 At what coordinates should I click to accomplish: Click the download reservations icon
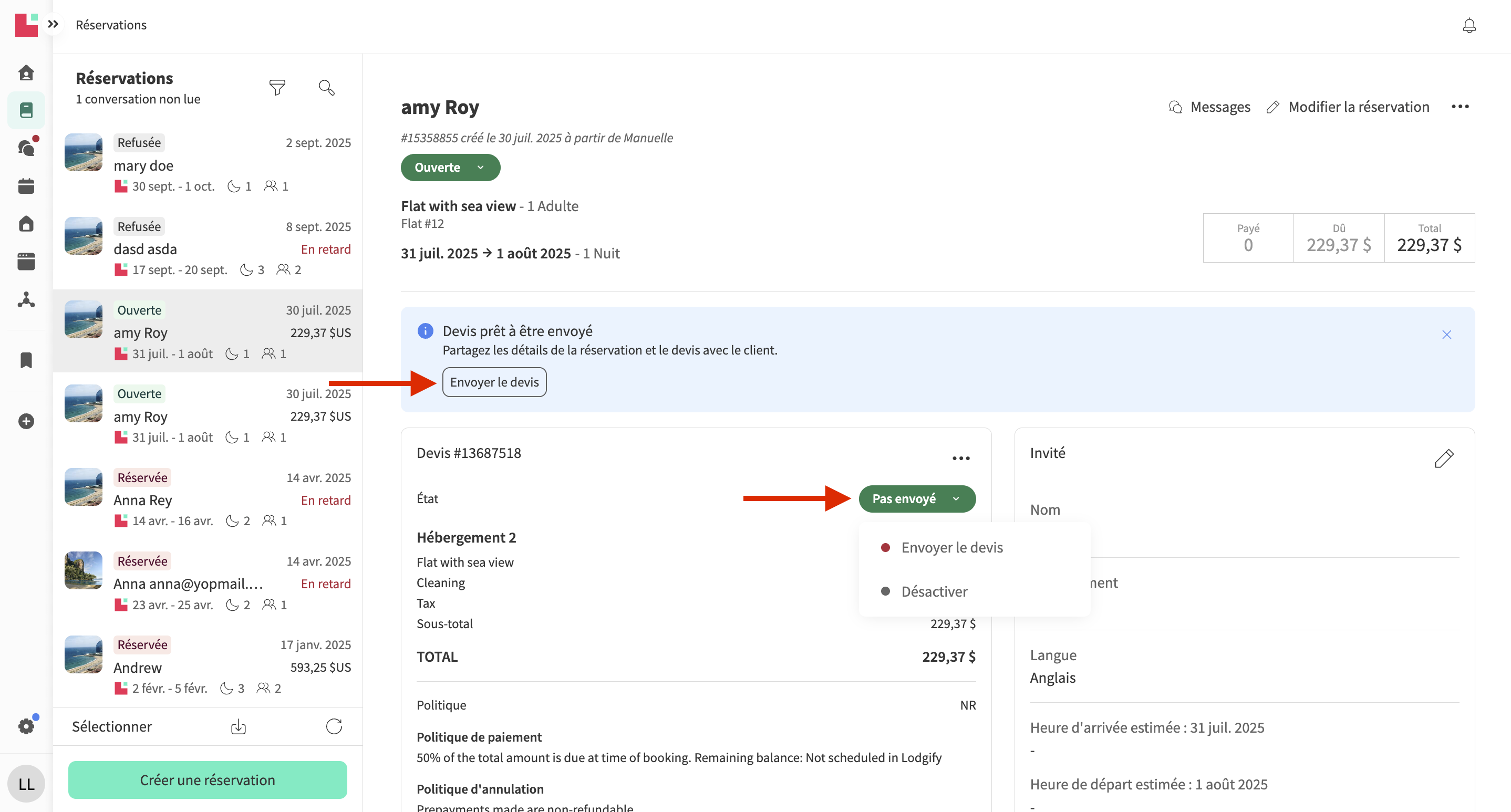[238, 727]
